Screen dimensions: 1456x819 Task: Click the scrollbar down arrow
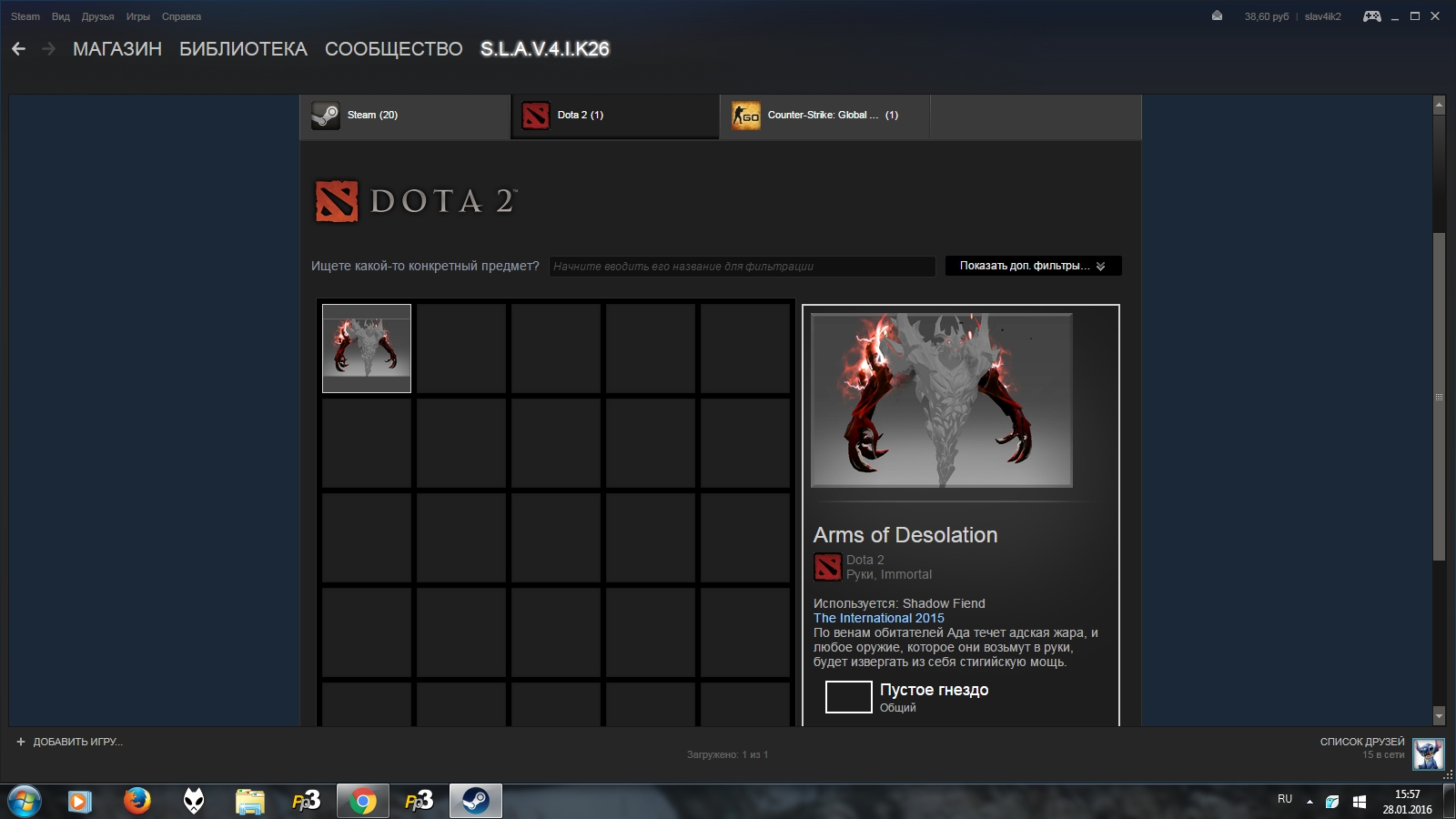(1439, 716)
